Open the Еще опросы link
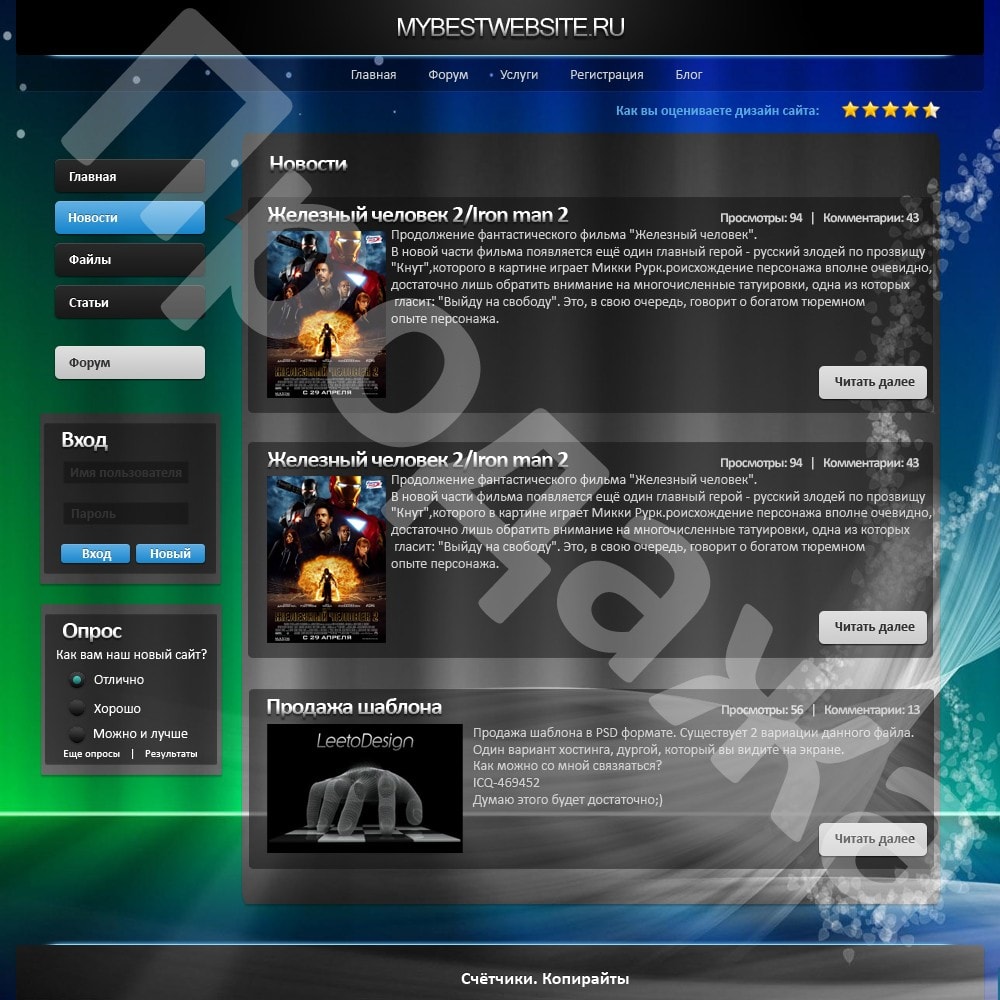 tap(91, 754)
